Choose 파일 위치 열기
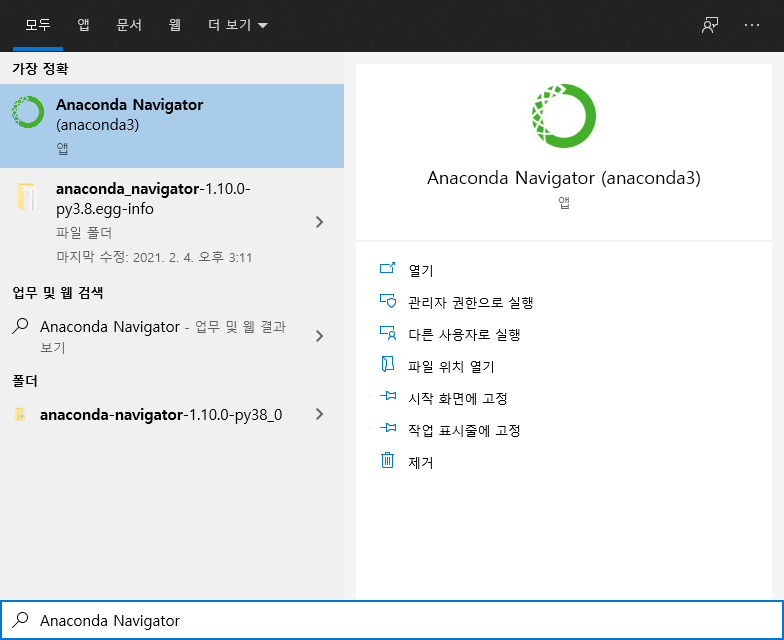 coord(451,366)
